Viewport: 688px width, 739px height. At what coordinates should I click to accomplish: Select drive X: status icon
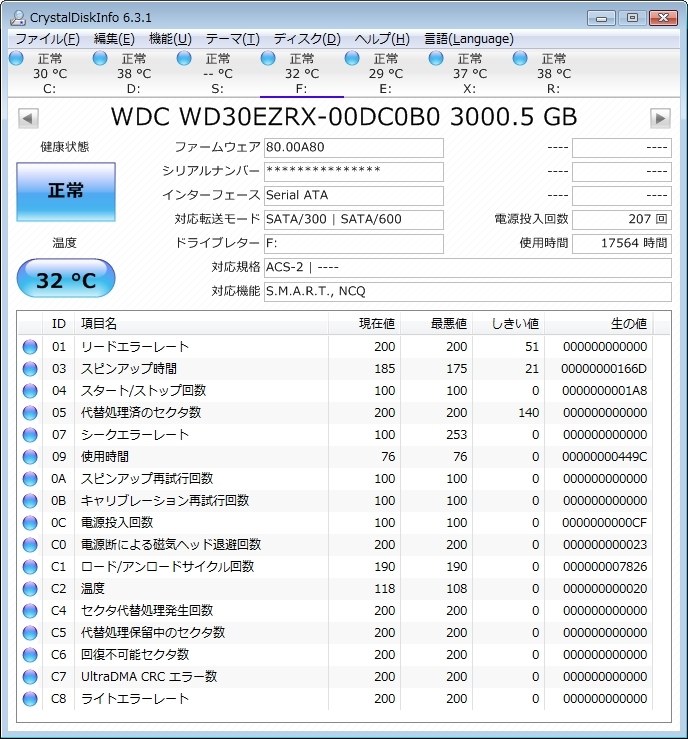pos(436,58)
